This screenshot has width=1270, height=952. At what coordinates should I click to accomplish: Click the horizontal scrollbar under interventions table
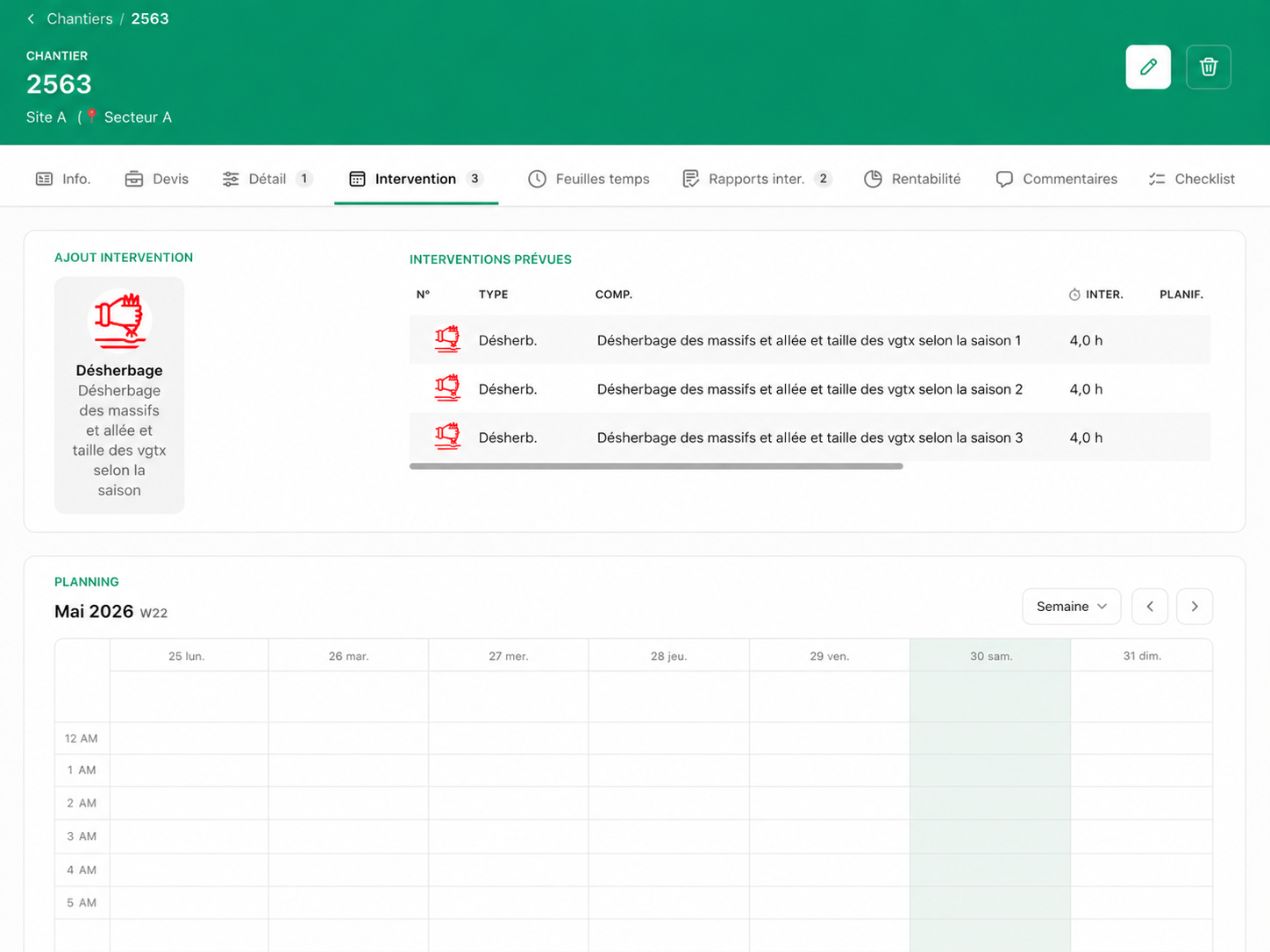pos(656,466)
